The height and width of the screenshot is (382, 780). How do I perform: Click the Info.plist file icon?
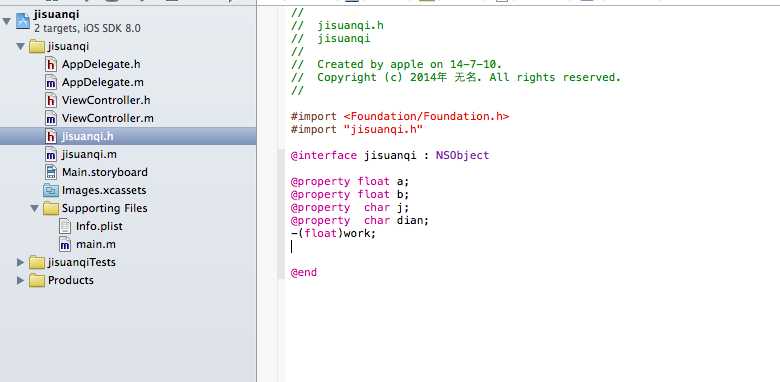click(x=65, y=226)
